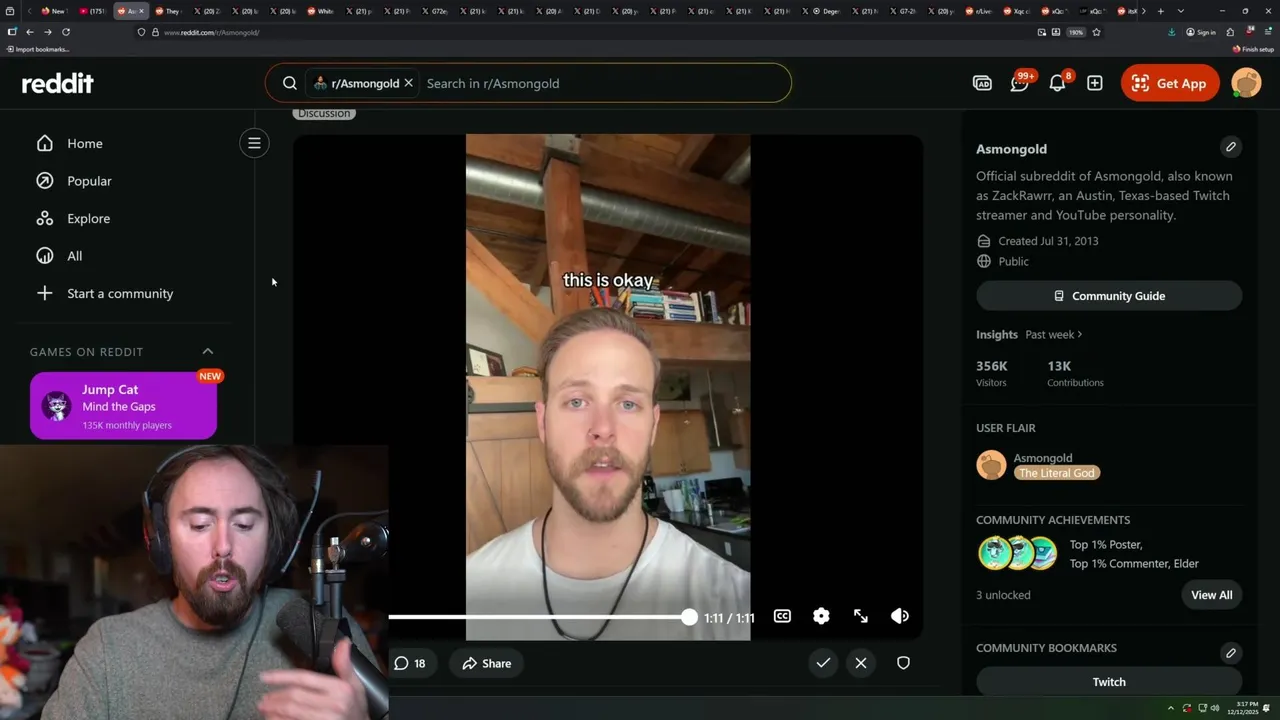Open the notifications bell
This screenshot has width=1280, height=720.
[x=1057, y=83]
